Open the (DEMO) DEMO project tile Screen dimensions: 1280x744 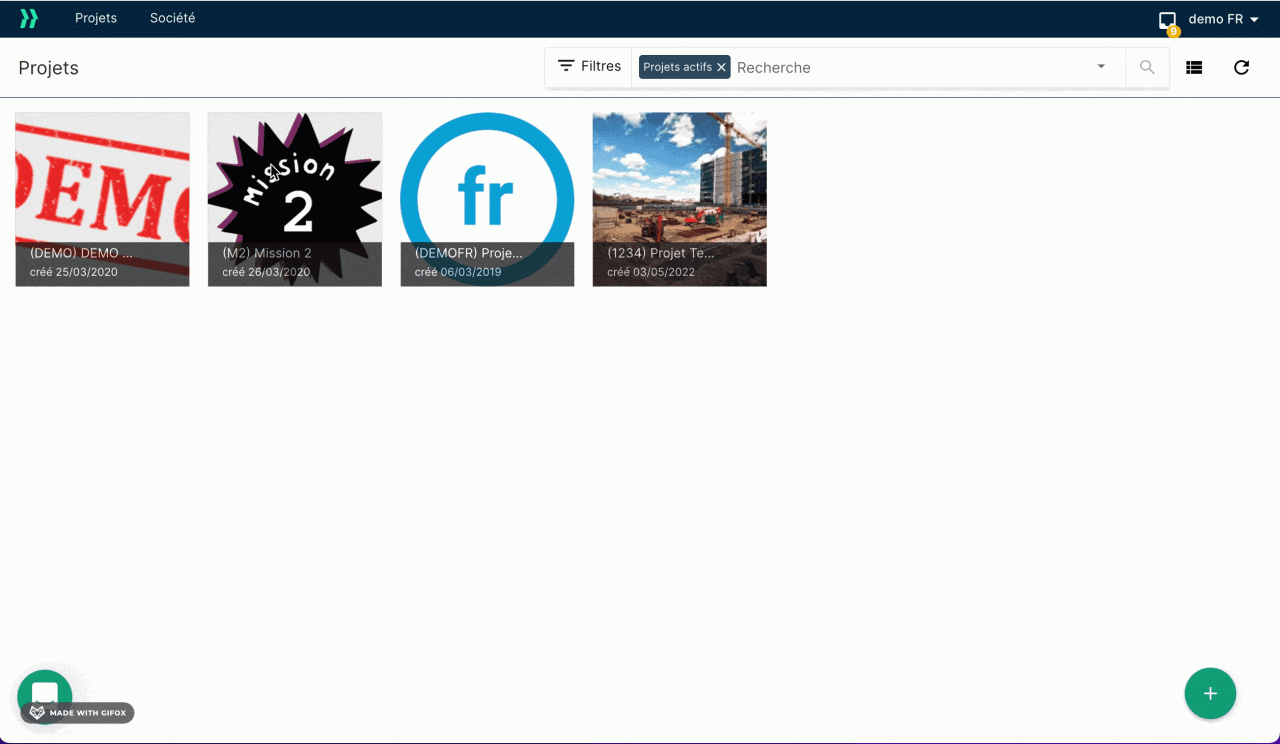point(102,199)
